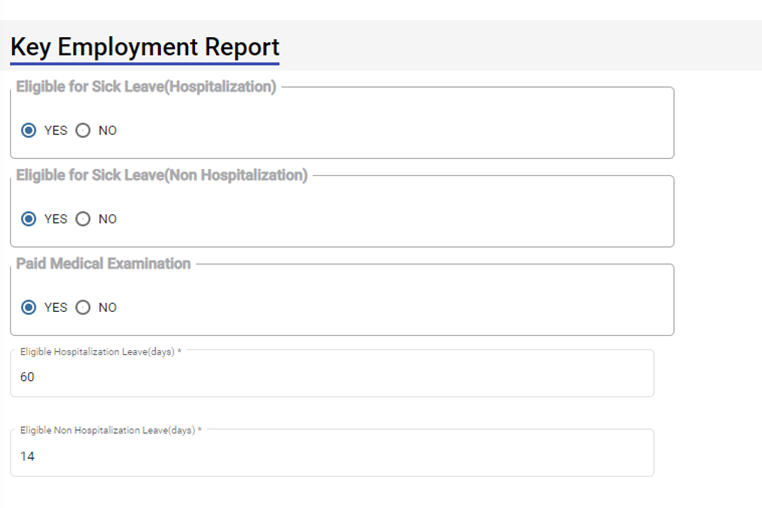
Task: Choose YES radio for Sick Leave(Non Hospitalization)
Action: (x=29, y=219)
